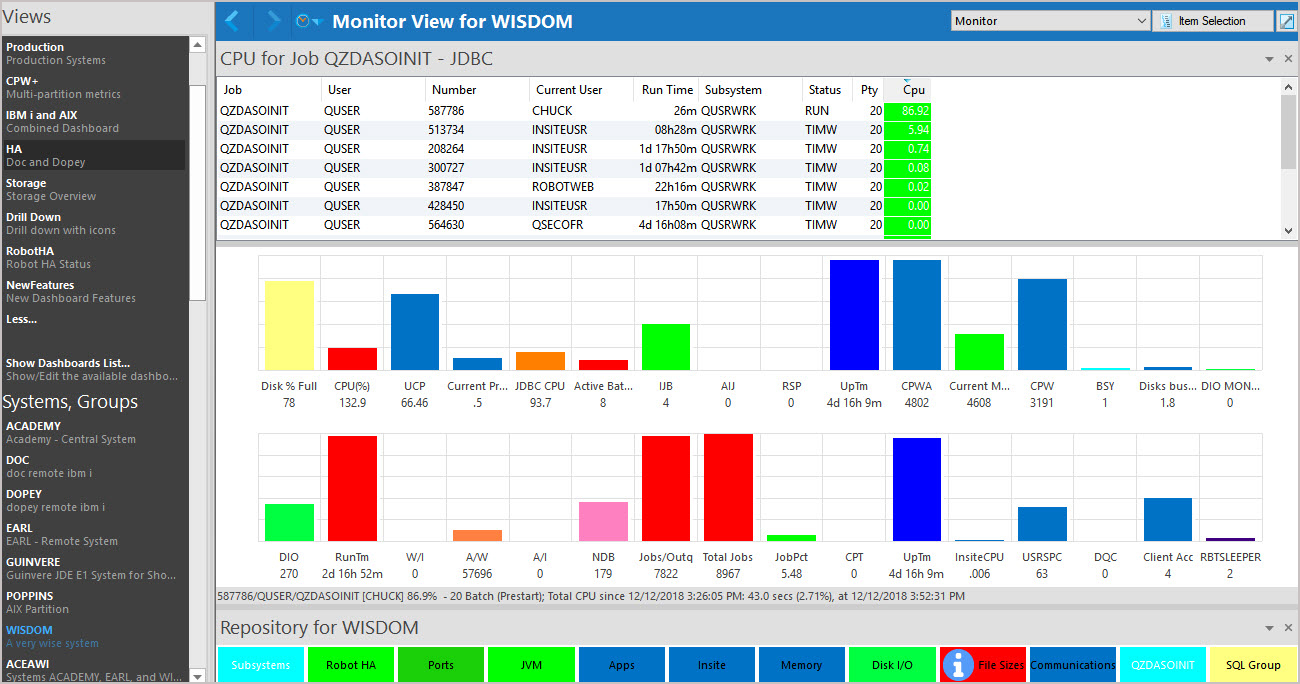This screenshot has height=684, width=1300.
Task: Click the job table scroll down arrow
Action: [x=1288, y=231]
